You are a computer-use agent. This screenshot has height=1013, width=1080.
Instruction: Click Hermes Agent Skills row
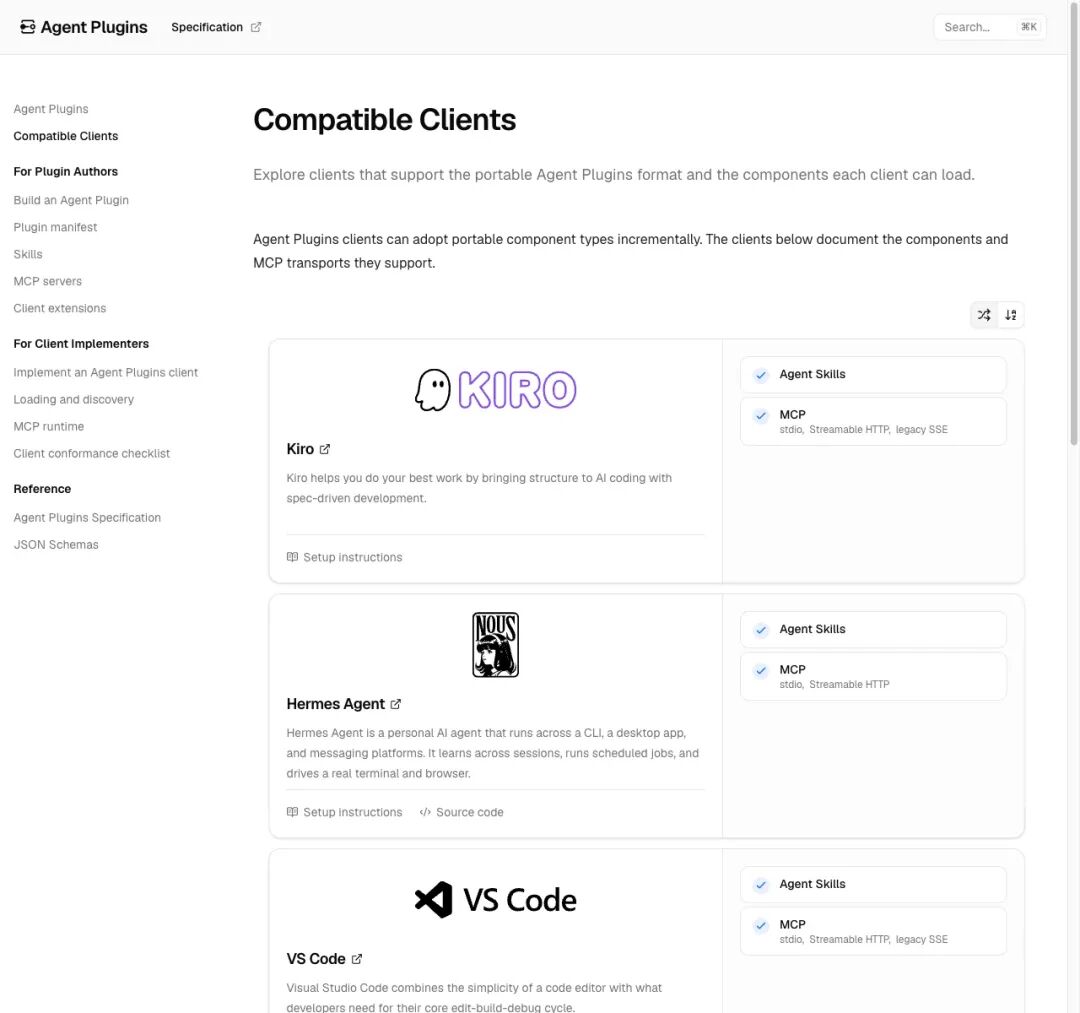tap(873, 629)
